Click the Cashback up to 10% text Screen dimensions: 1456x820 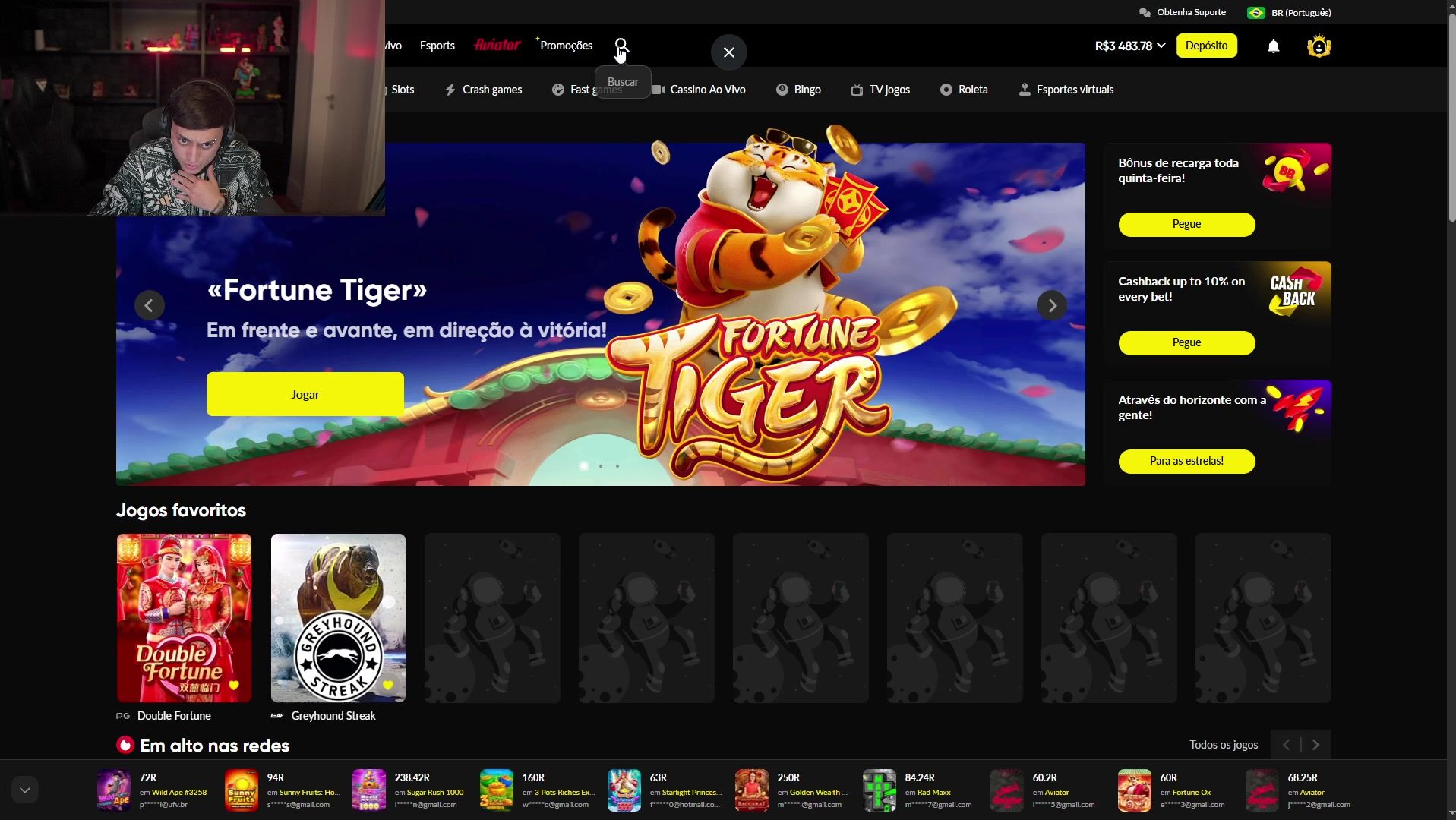[1181, 289]
